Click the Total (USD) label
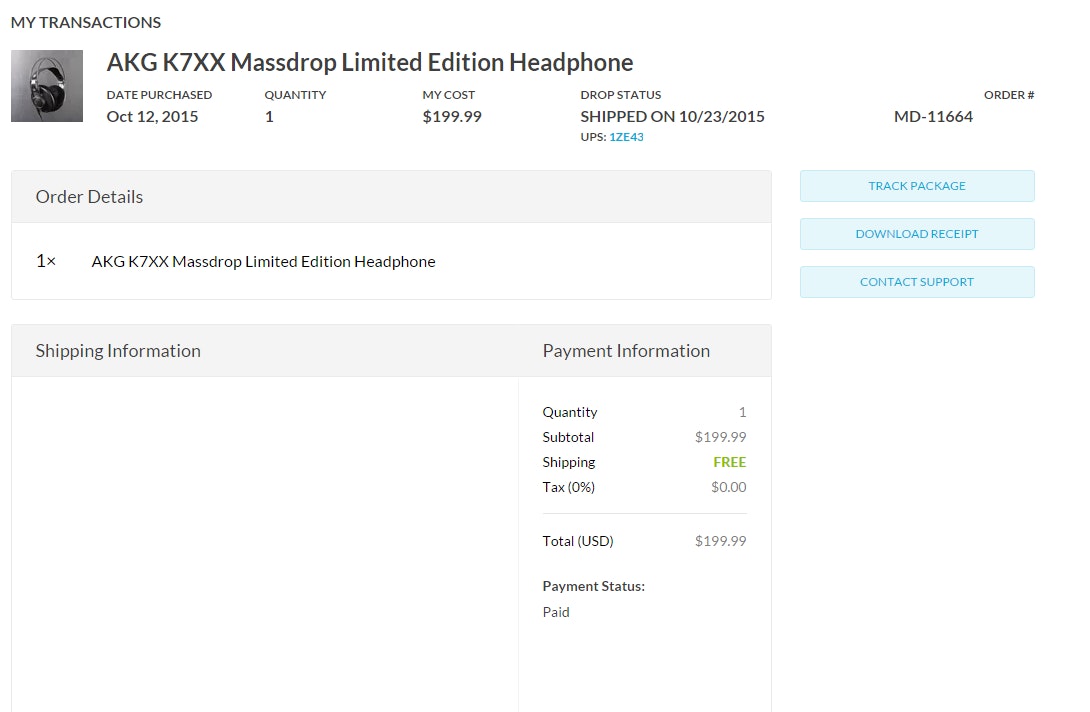Image resolution: width=1090 pixels, height=712 pixels. click(578, 541)
